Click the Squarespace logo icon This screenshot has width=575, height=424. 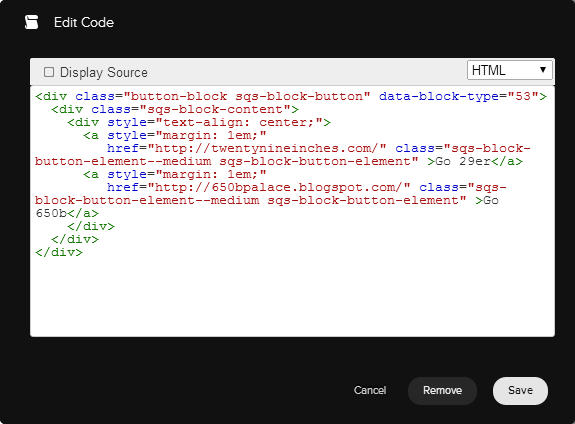[32, 22]
